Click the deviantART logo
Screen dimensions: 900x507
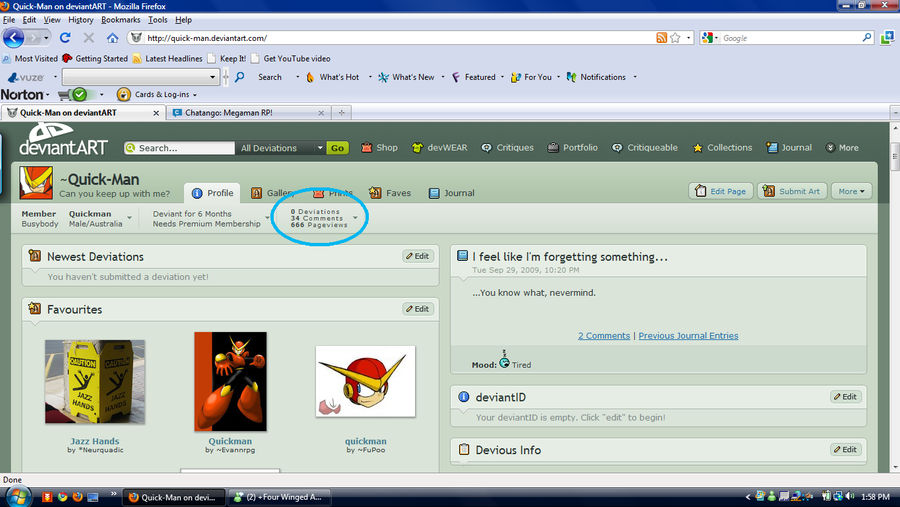click(x=63, y=141)
